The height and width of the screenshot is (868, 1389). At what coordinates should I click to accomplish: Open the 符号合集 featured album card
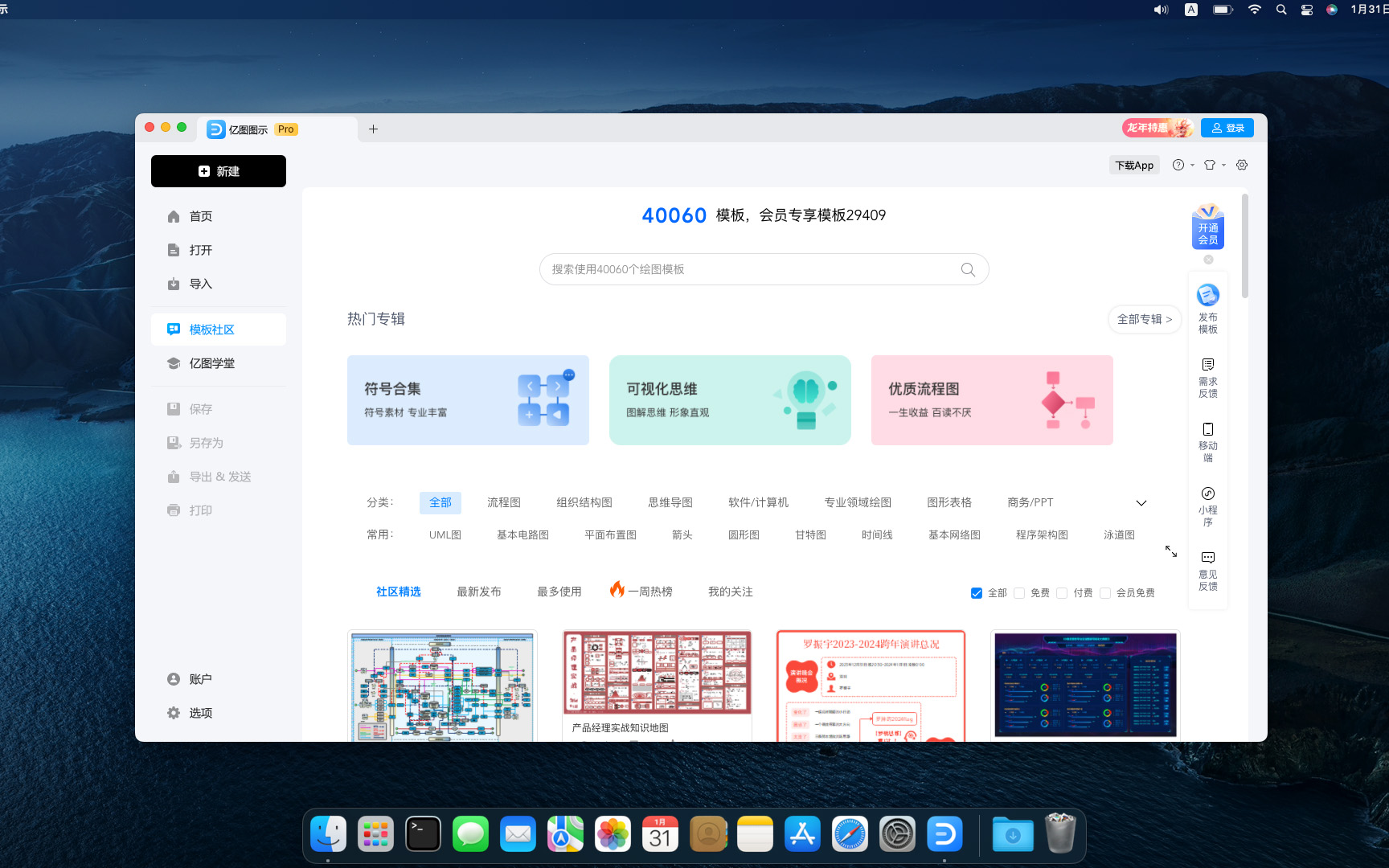click(468, 399)
